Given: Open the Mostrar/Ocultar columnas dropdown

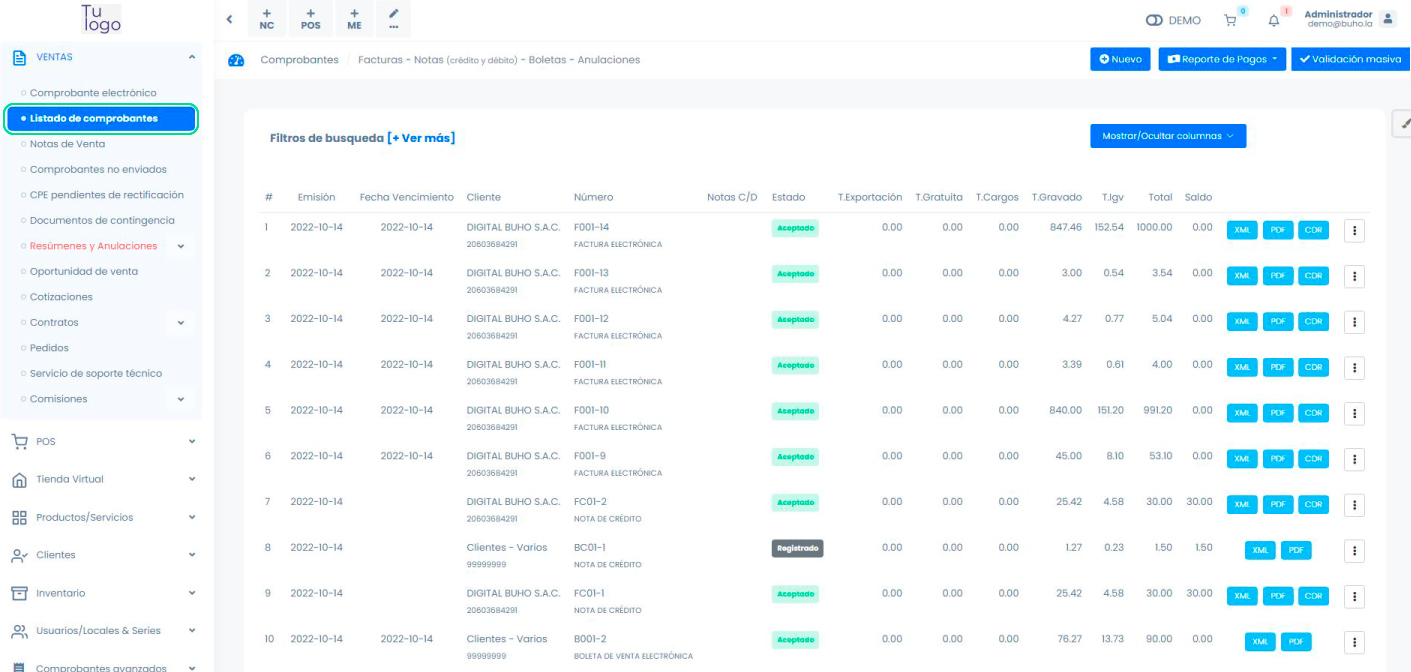Looking at the screenshot, I should click(x=1167, y=136).
